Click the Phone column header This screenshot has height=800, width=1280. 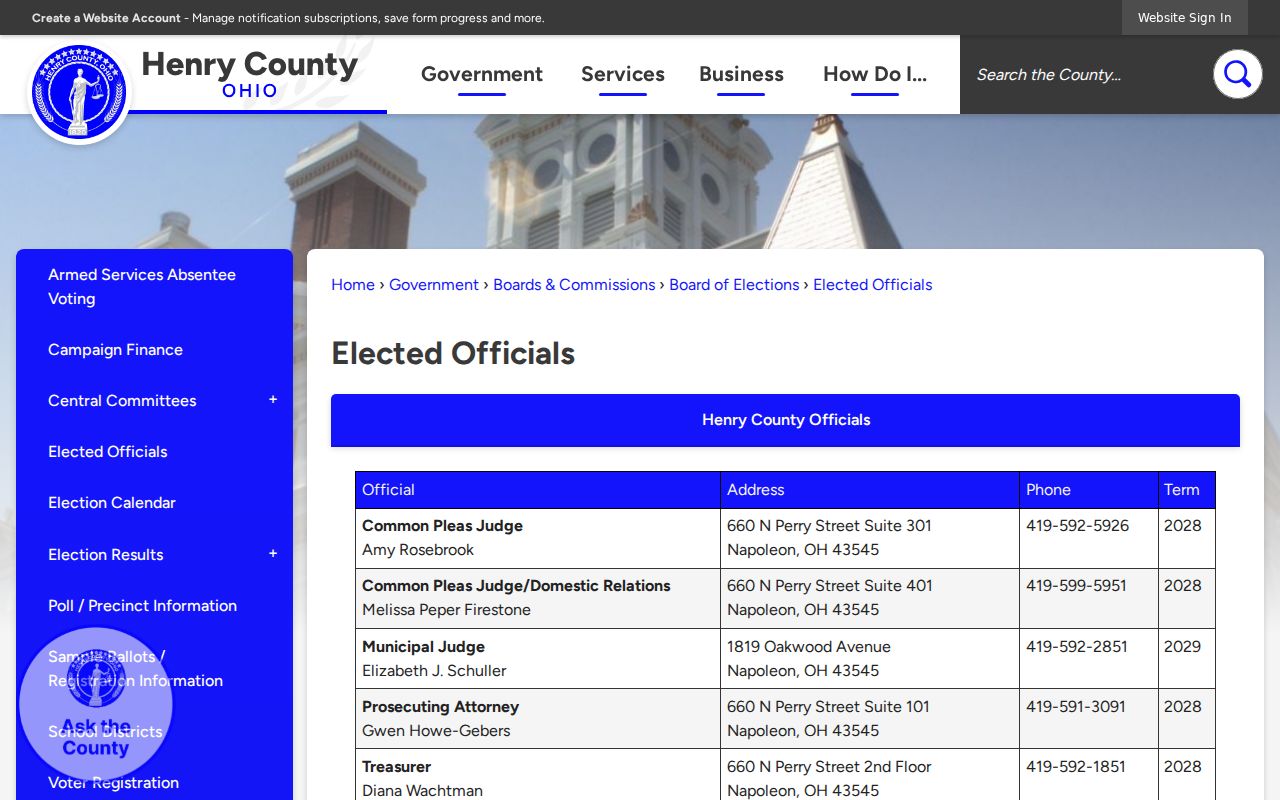[x=1088, y=490]
